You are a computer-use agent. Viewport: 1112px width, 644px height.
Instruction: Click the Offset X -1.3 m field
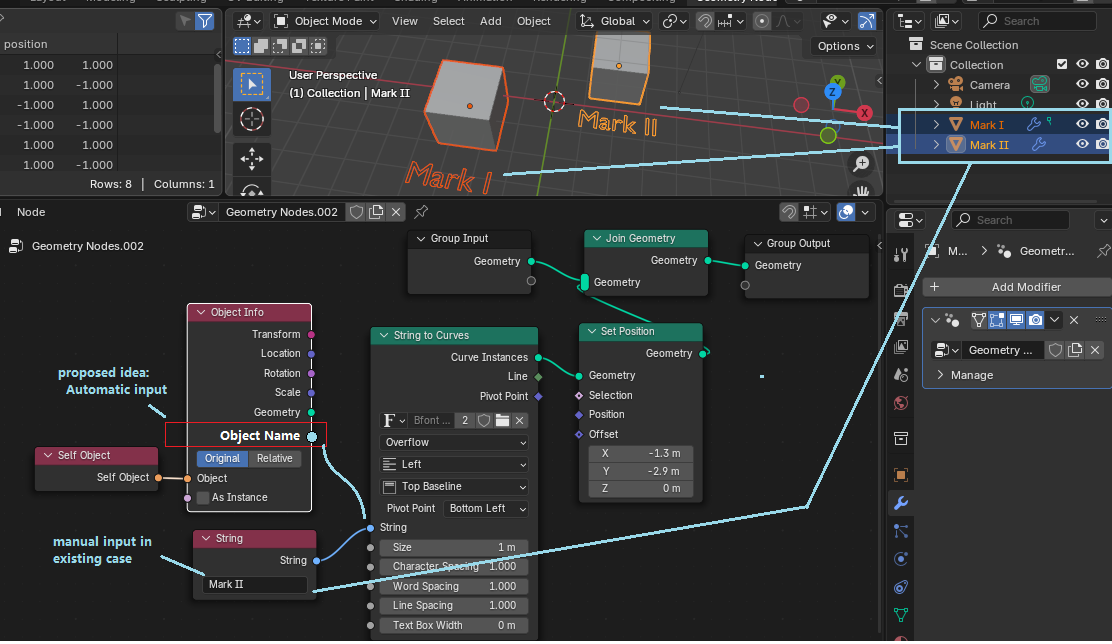(641, 453)
